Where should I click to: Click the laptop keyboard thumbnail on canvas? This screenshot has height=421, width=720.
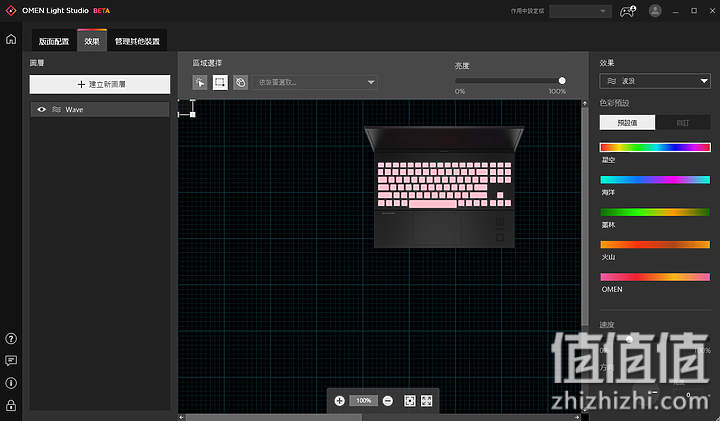pyautogui.click(x=444, y=187)
